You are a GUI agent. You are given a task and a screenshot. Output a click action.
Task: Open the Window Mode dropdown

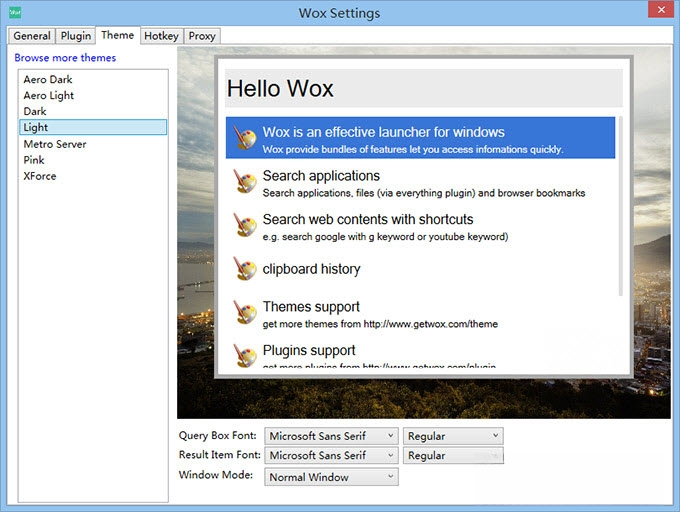coord(331,477)
